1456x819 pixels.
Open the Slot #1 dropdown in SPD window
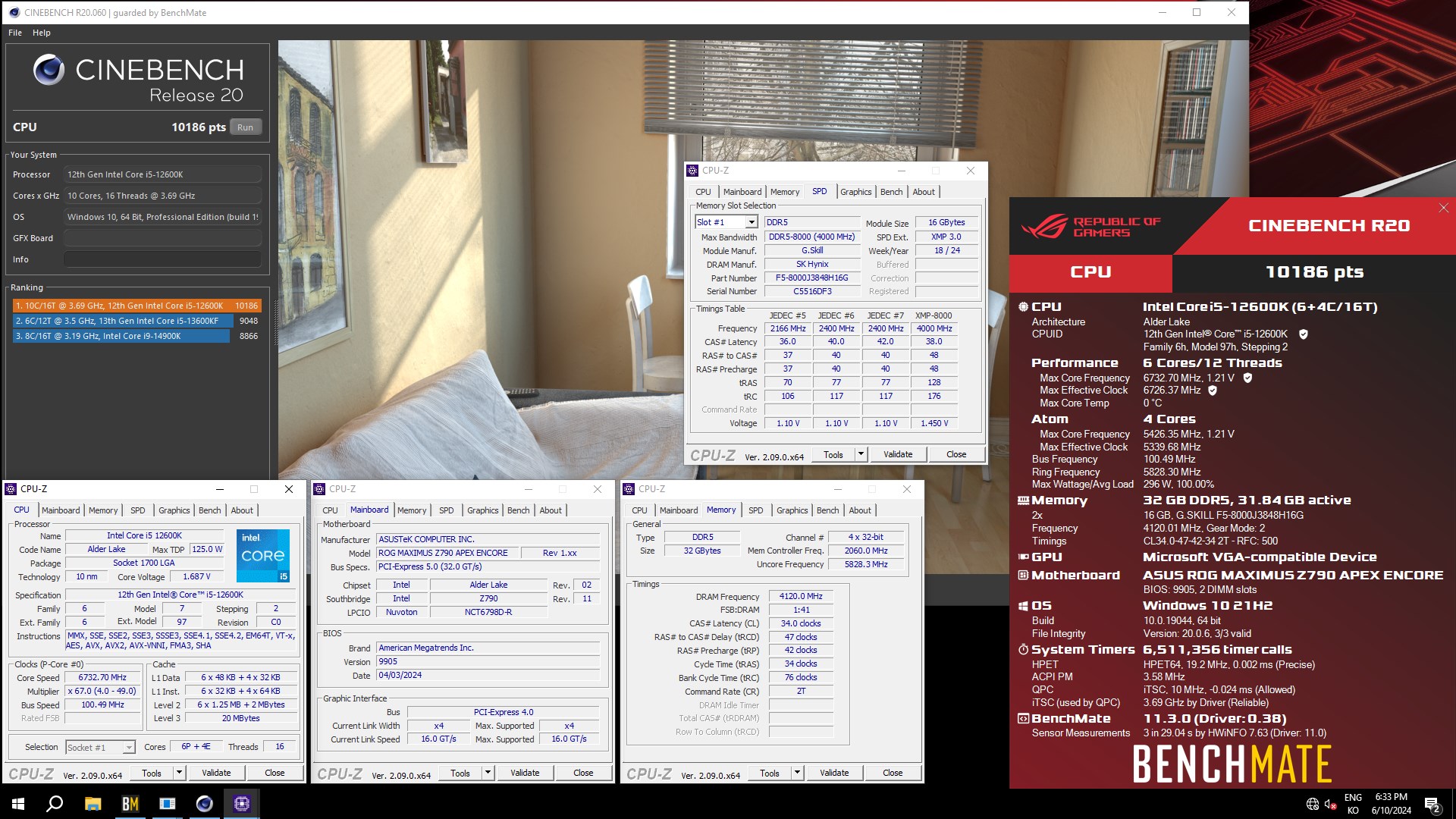pos(751,222)
